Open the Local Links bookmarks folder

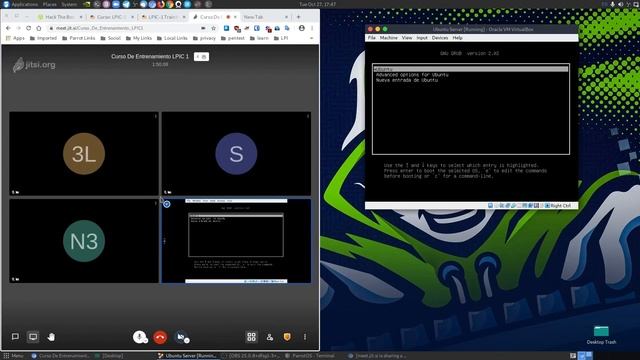tap(172, 38)
